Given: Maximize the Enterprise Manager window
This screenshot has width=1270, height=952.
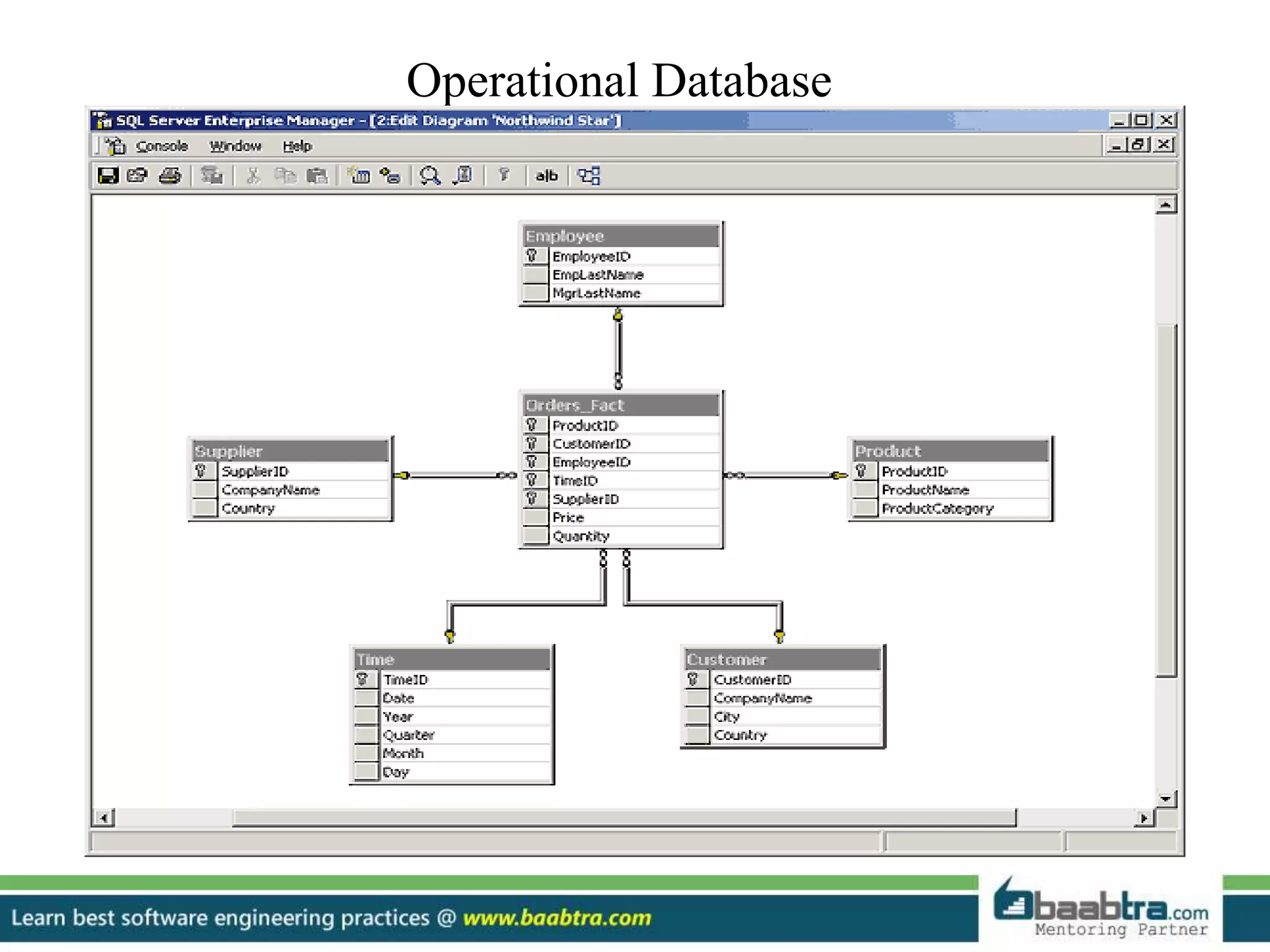Looking at the screenshot, I should [x=1141, y=120].
